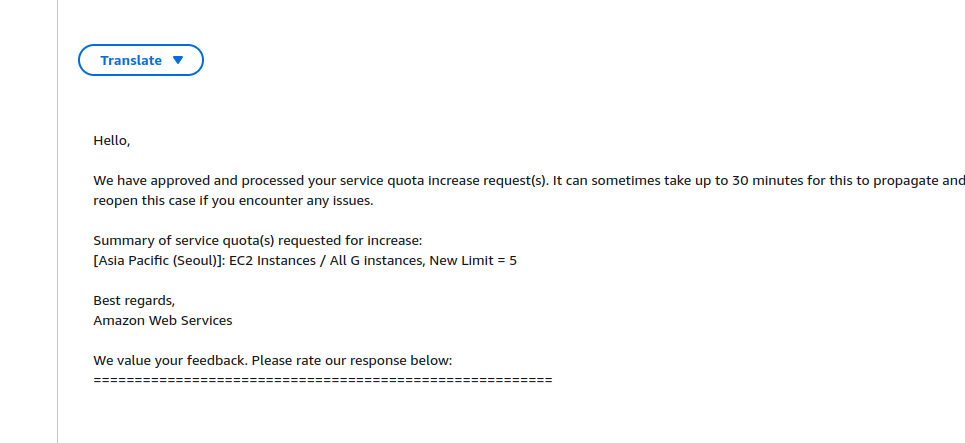Screen dimensions: 965x443
Task: Click the "New Limit = 5" value
Action: [x=473, y=261]
